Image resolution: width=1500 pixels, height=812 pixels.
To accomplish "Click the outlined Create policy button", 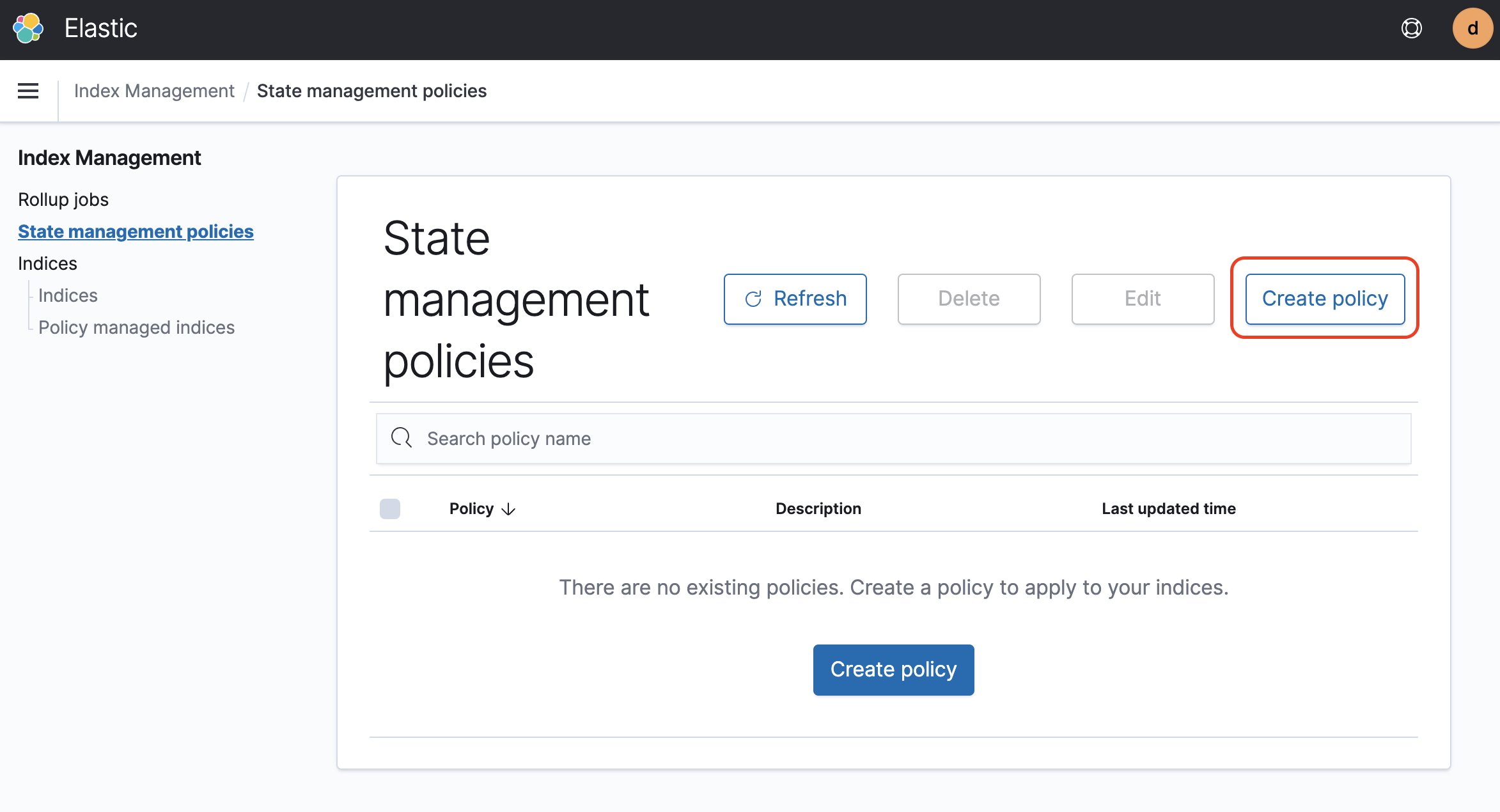I will pyautogui.click(x=1325, y=299).
